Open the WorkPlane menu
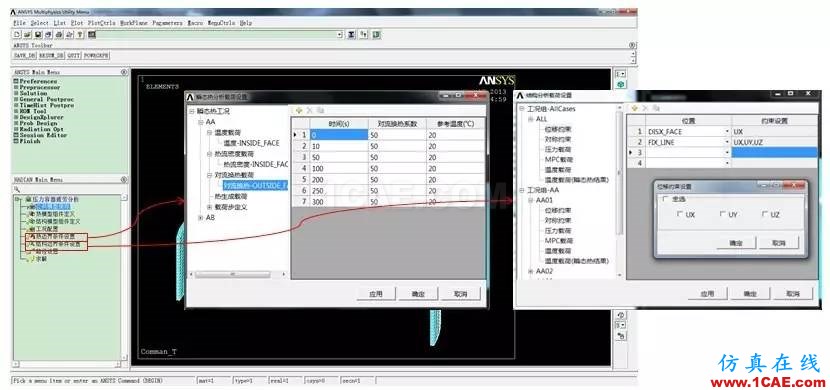This screenshot has height=390, width=830. tap(133, 23)
